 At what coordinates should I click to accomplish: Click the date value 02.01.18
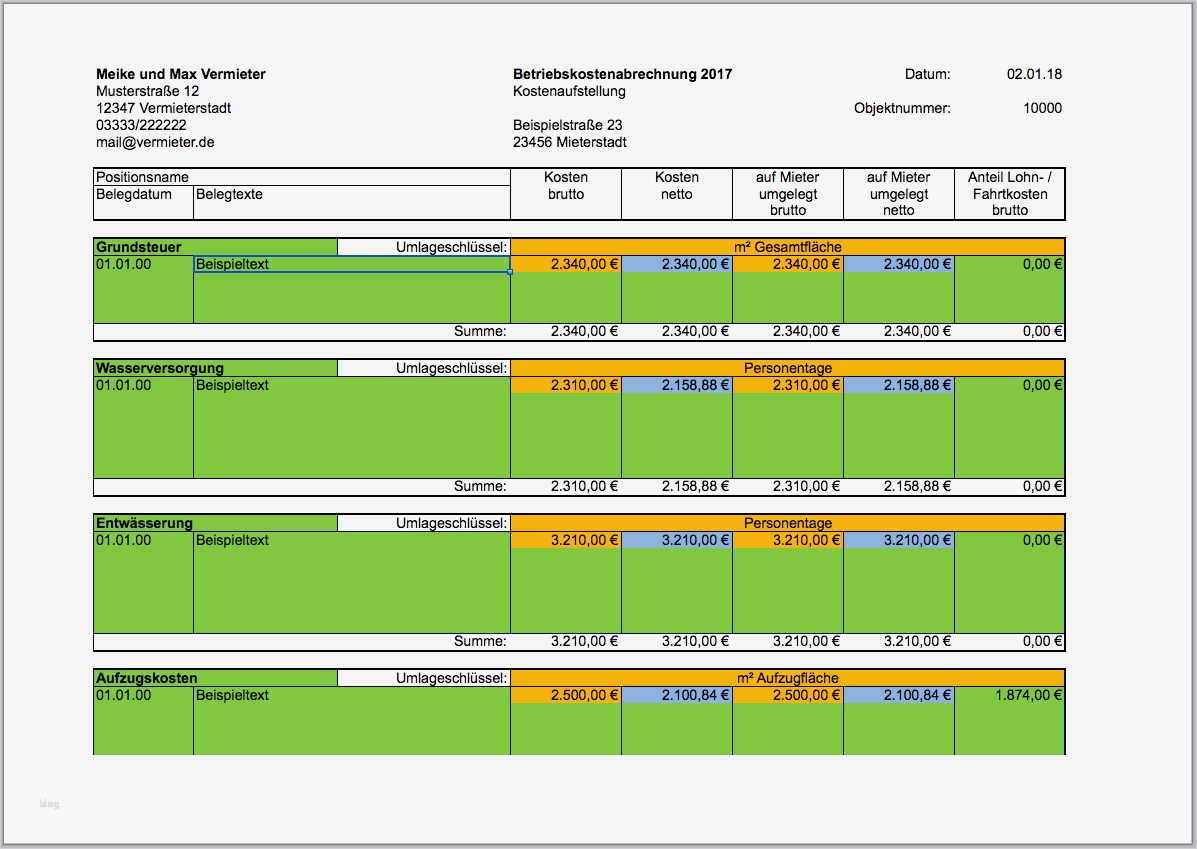(x=1034, y=73)
